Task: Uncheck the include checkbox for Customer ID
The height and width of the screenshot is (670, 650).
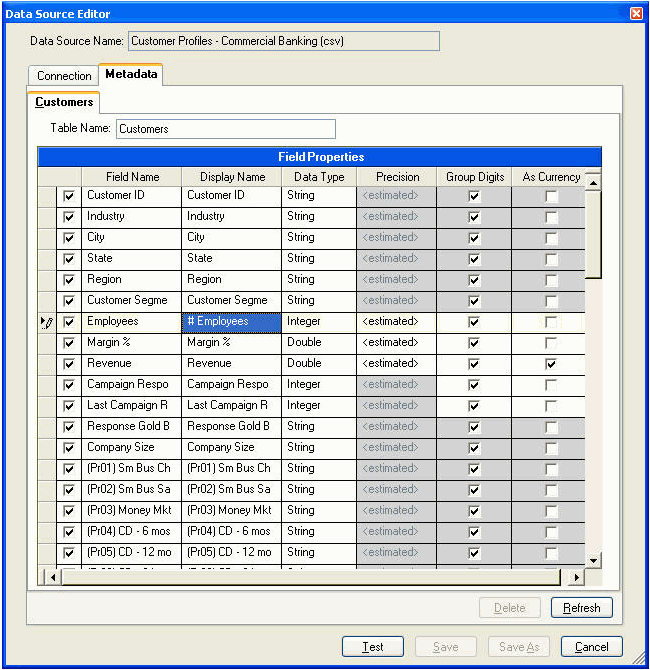Action: pyautogui.click(x=69, y=196)
